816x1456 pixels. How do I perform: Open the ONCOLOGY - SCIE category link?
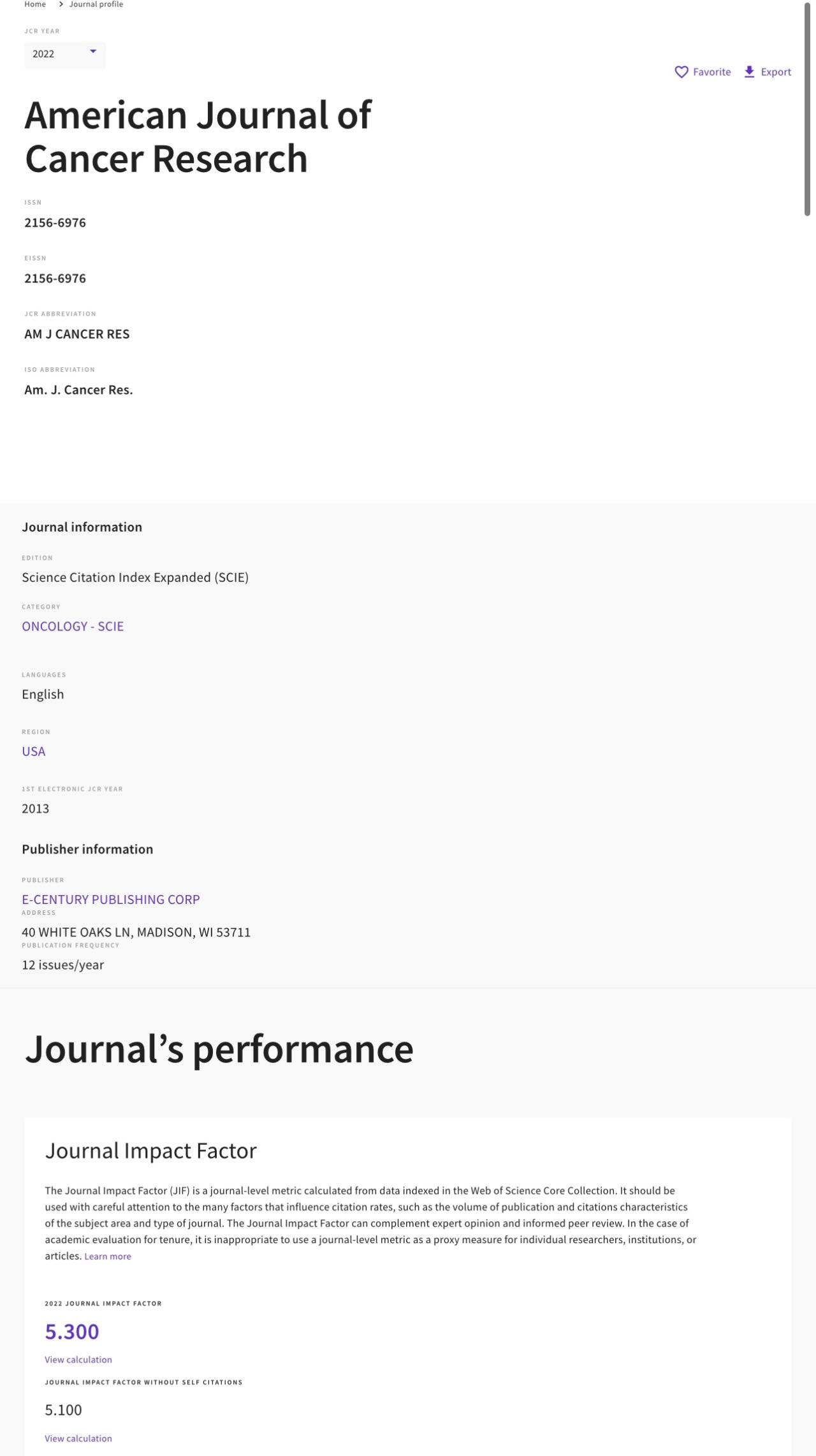[73, 626]
